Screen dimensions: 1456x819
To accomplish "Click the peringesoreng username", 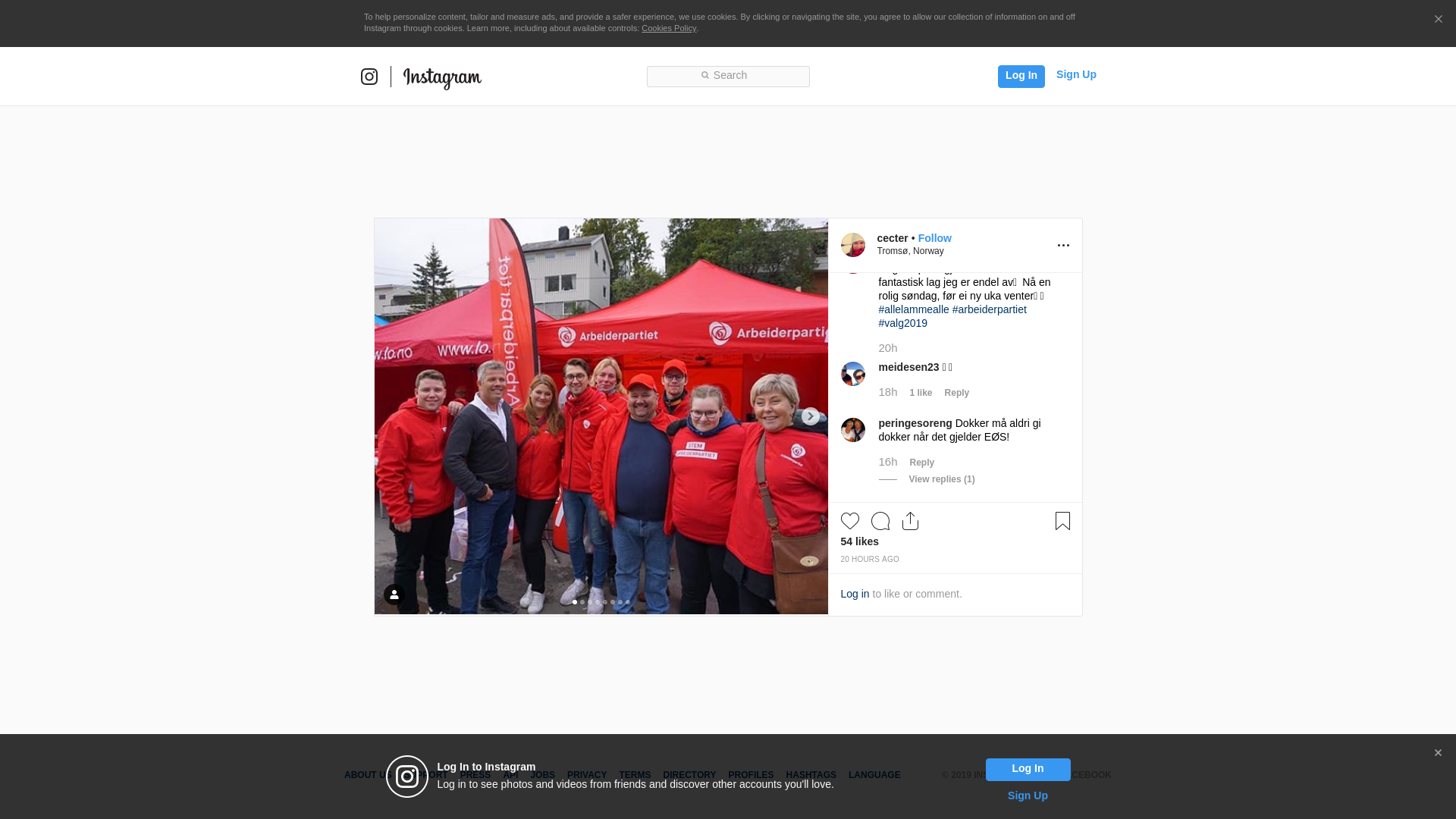I will click(915, 423).
